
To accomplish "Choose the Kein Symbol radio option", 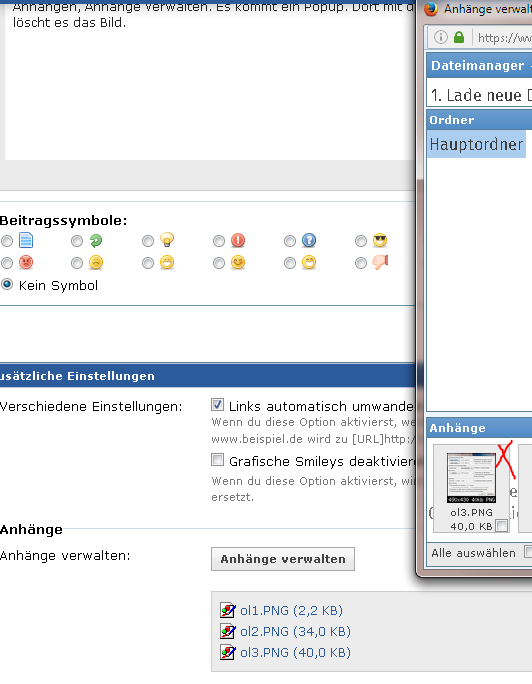I will 7,285.
